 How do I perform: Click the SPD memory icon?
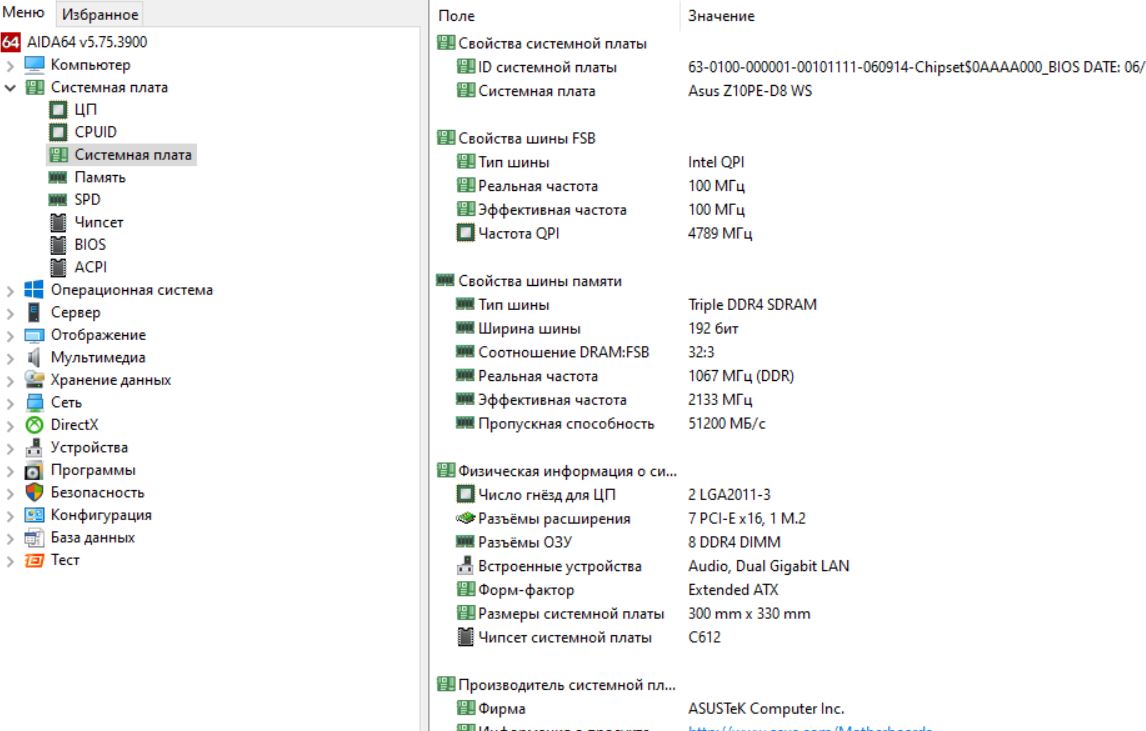(x=58, y=200)
